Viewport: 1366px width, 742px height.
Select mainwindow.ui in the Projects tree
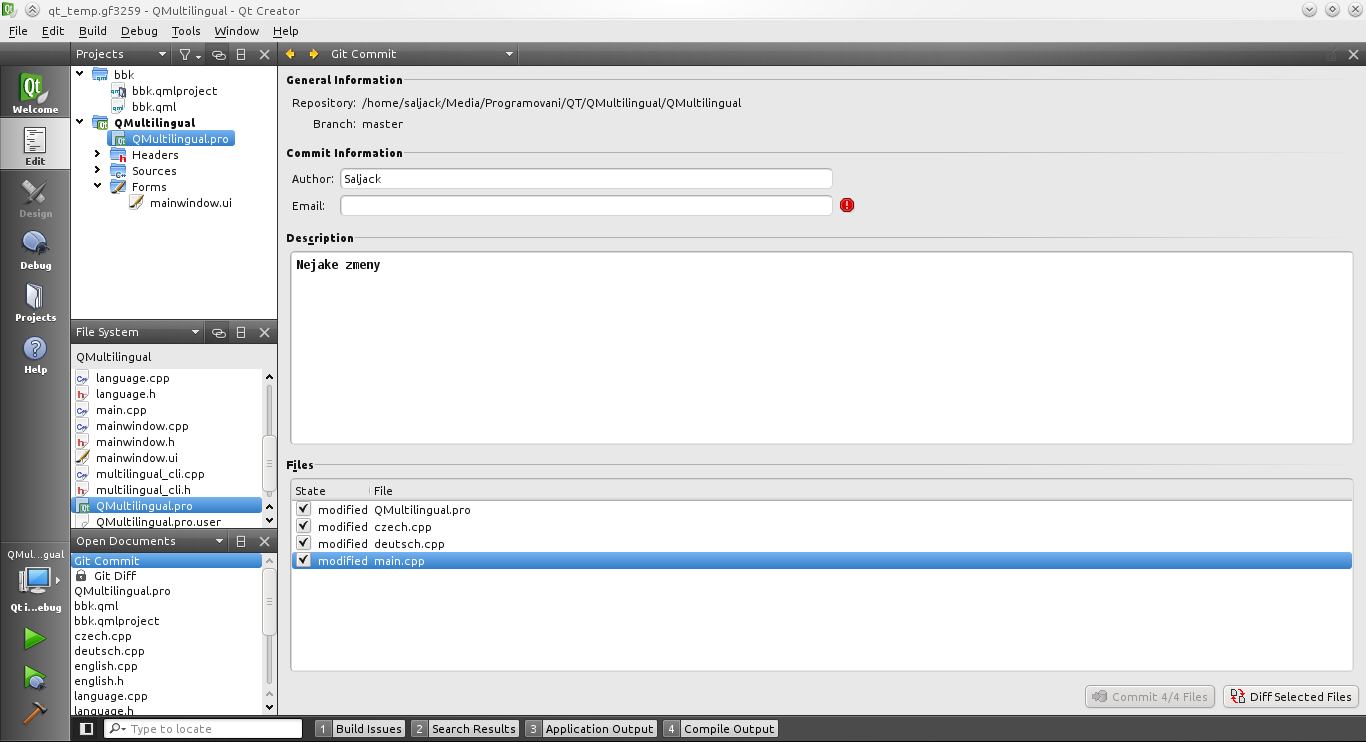pos(190,203)
